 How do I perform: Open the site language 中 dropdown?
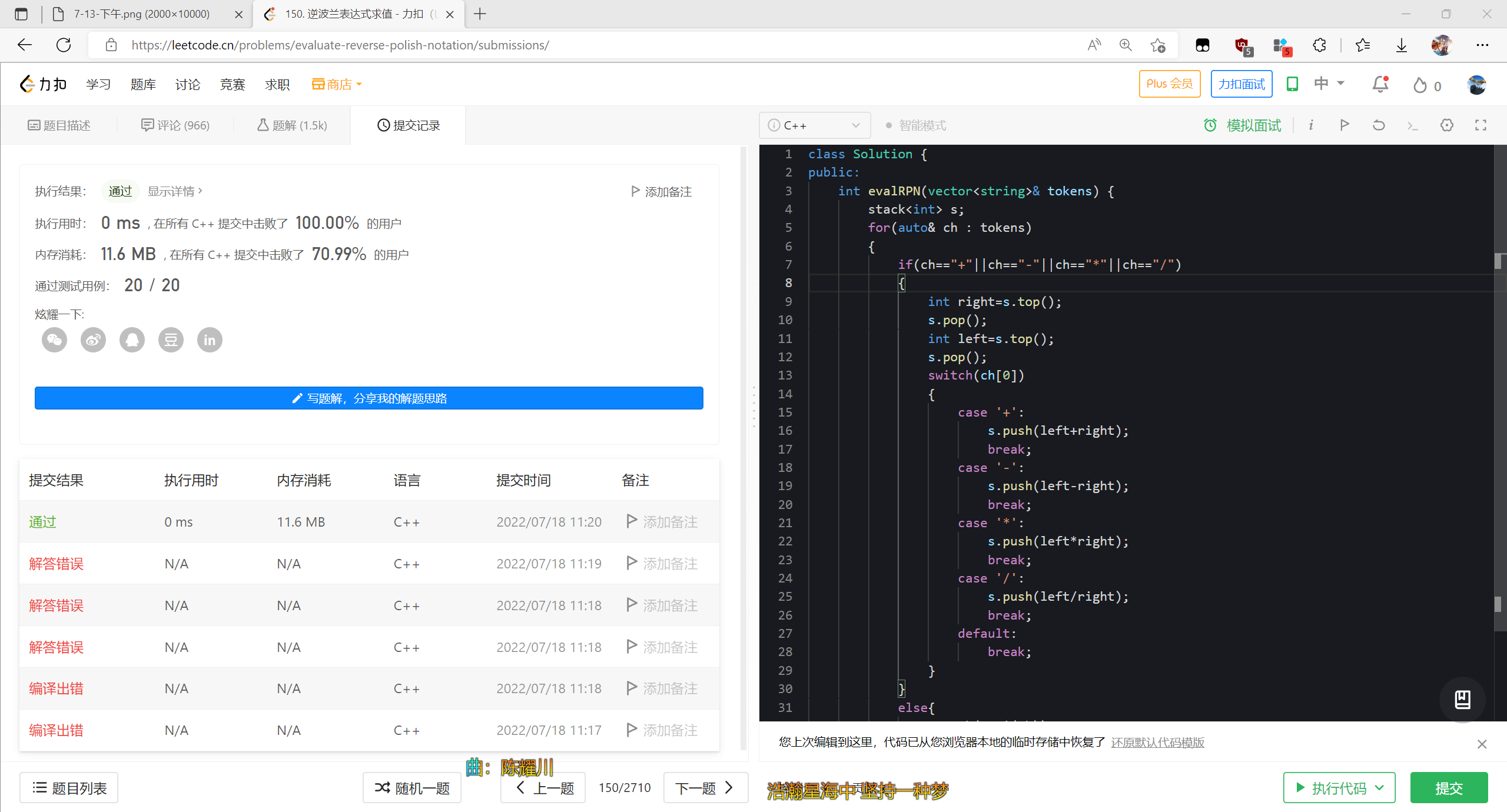[1328, 84]
